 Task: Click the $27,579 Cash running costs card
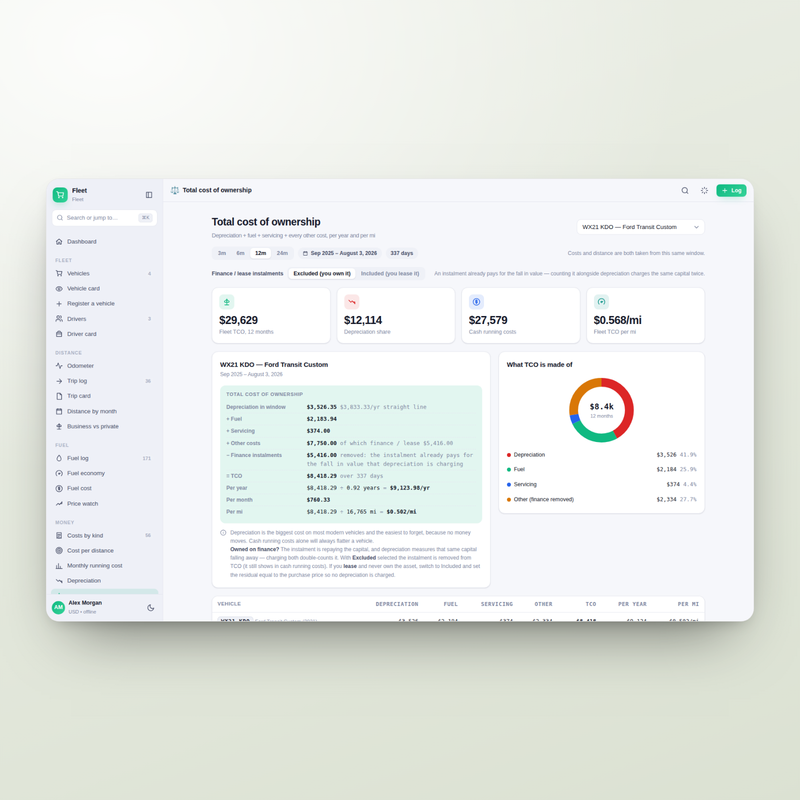521,315
